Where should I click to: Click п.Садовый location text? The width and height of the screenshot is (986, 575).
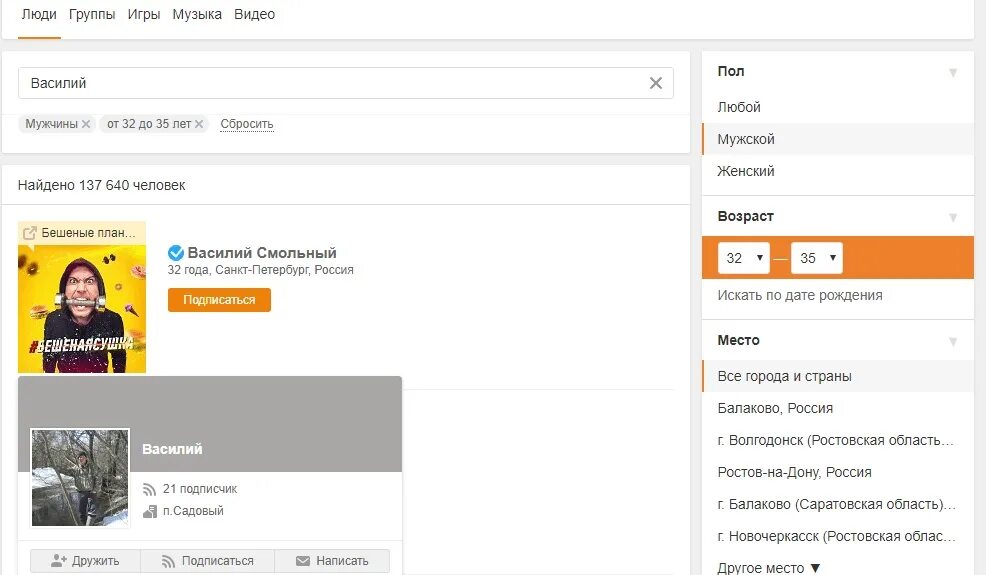193,511
